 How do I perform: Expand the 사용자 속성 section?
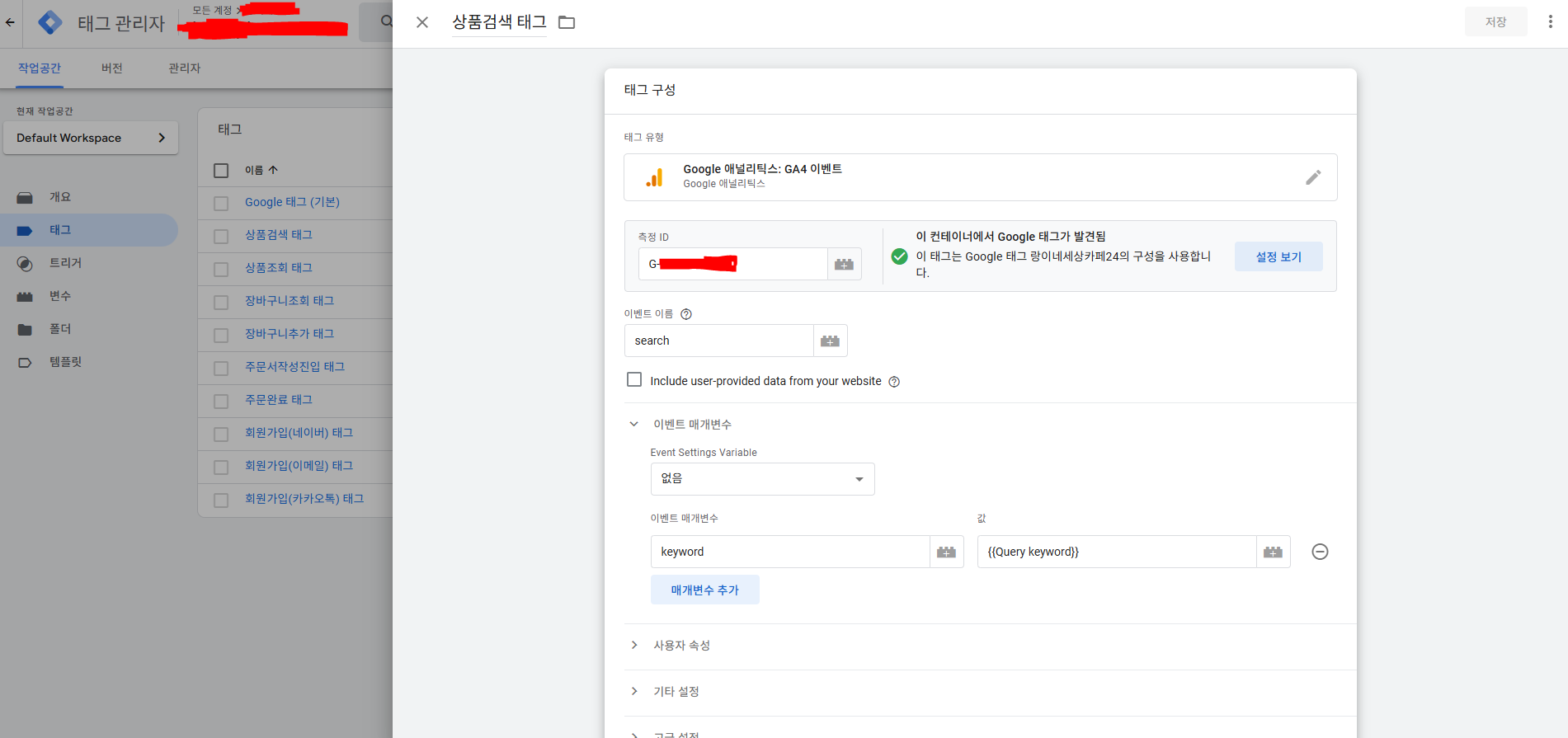633,645
